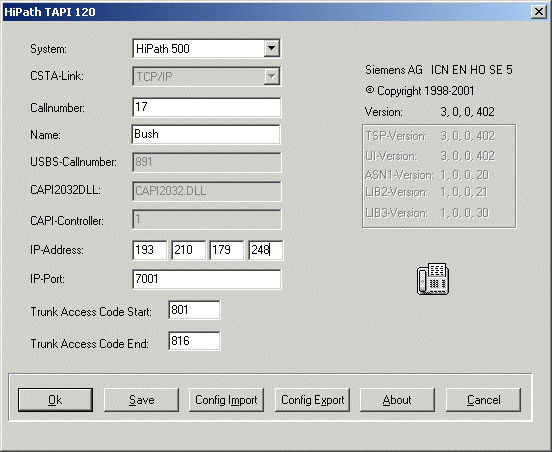Edit the Trunk Access Code Start field
The height and width of the screenshot is (452, 552).
(194, 310)
